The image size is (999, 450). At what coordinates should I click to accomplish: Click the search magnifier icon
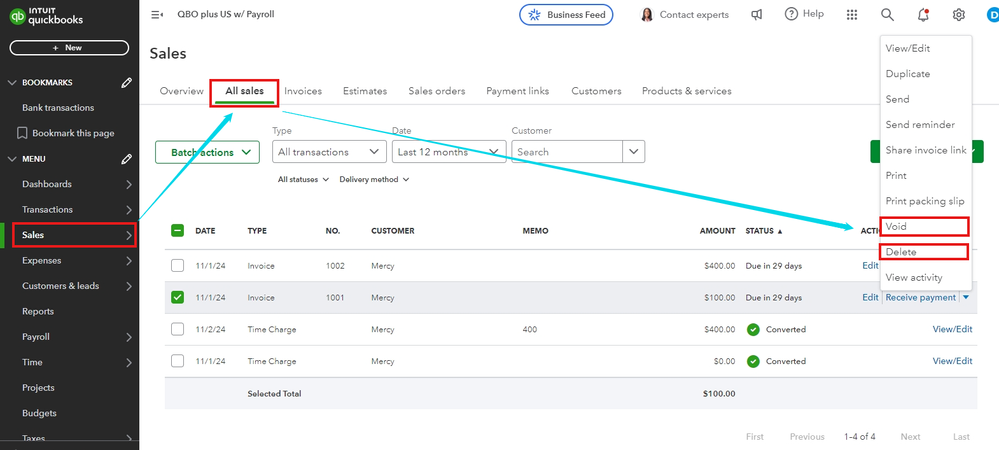(x=887, y=15)
